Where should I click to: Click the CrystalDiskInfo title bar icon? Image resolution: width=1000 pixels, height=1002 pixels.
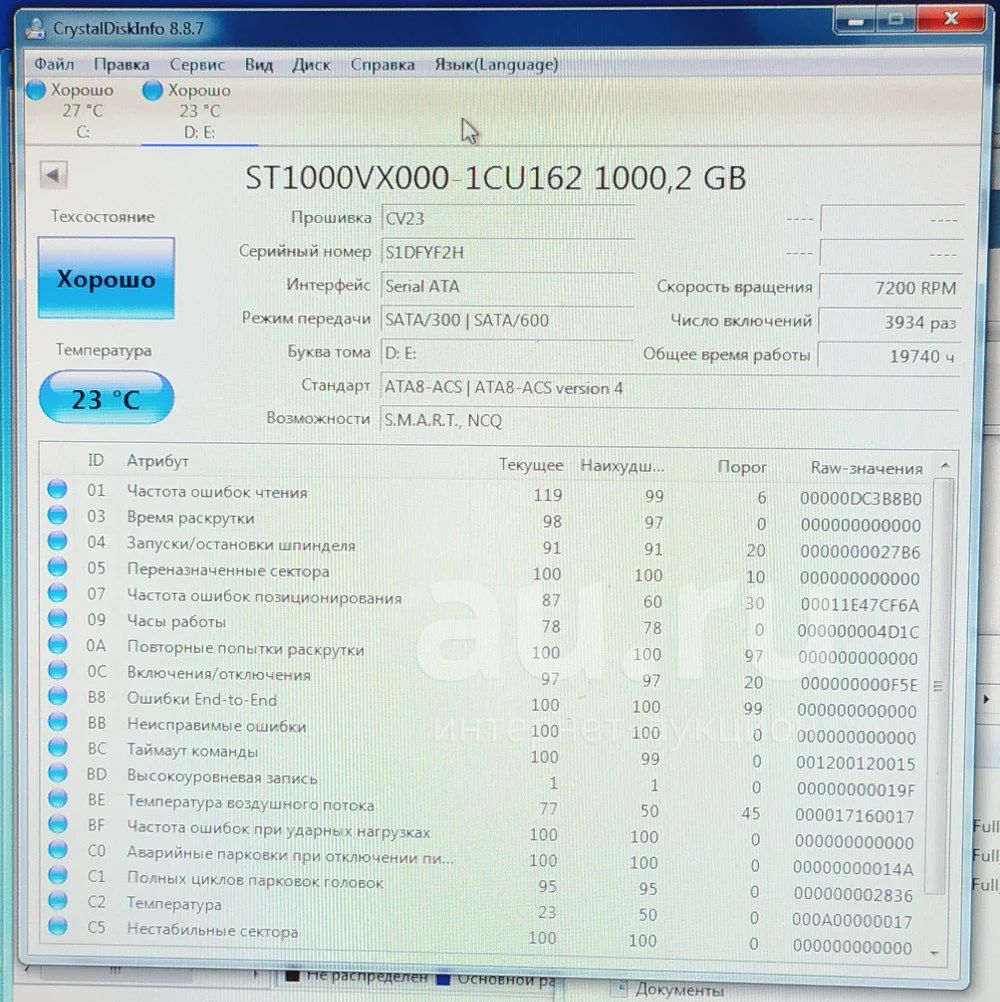tap(36, 28)
